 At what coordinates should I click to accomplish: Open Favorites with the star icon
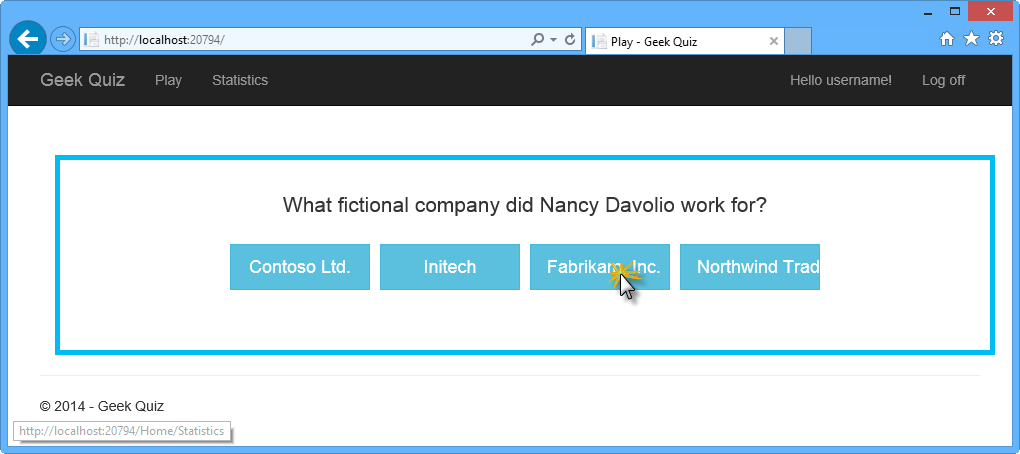click(971, 40)
